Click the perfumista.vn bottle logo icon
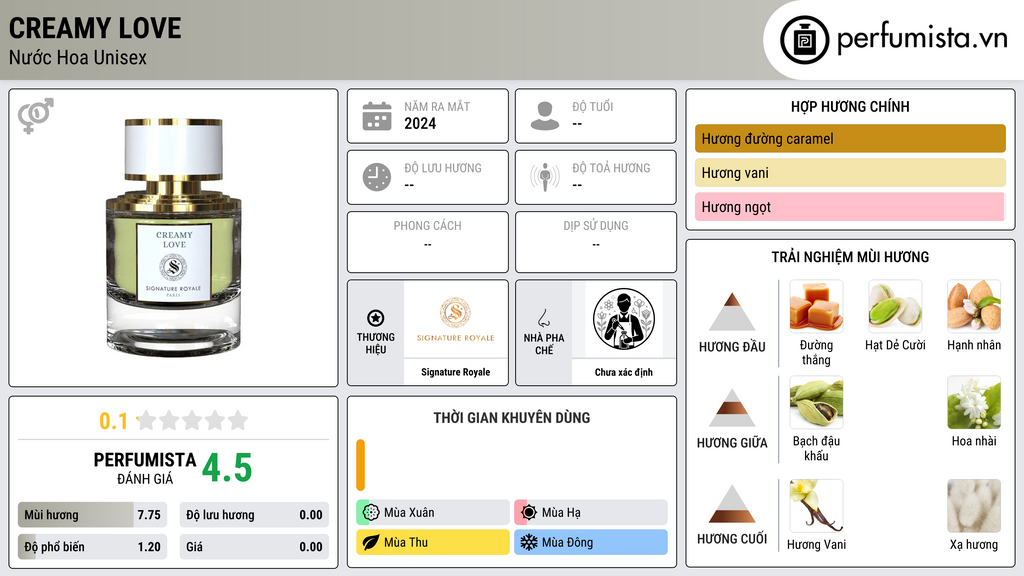Image resolution: width=1024 pixels, height=576 pixels. (x=804, y=40)
